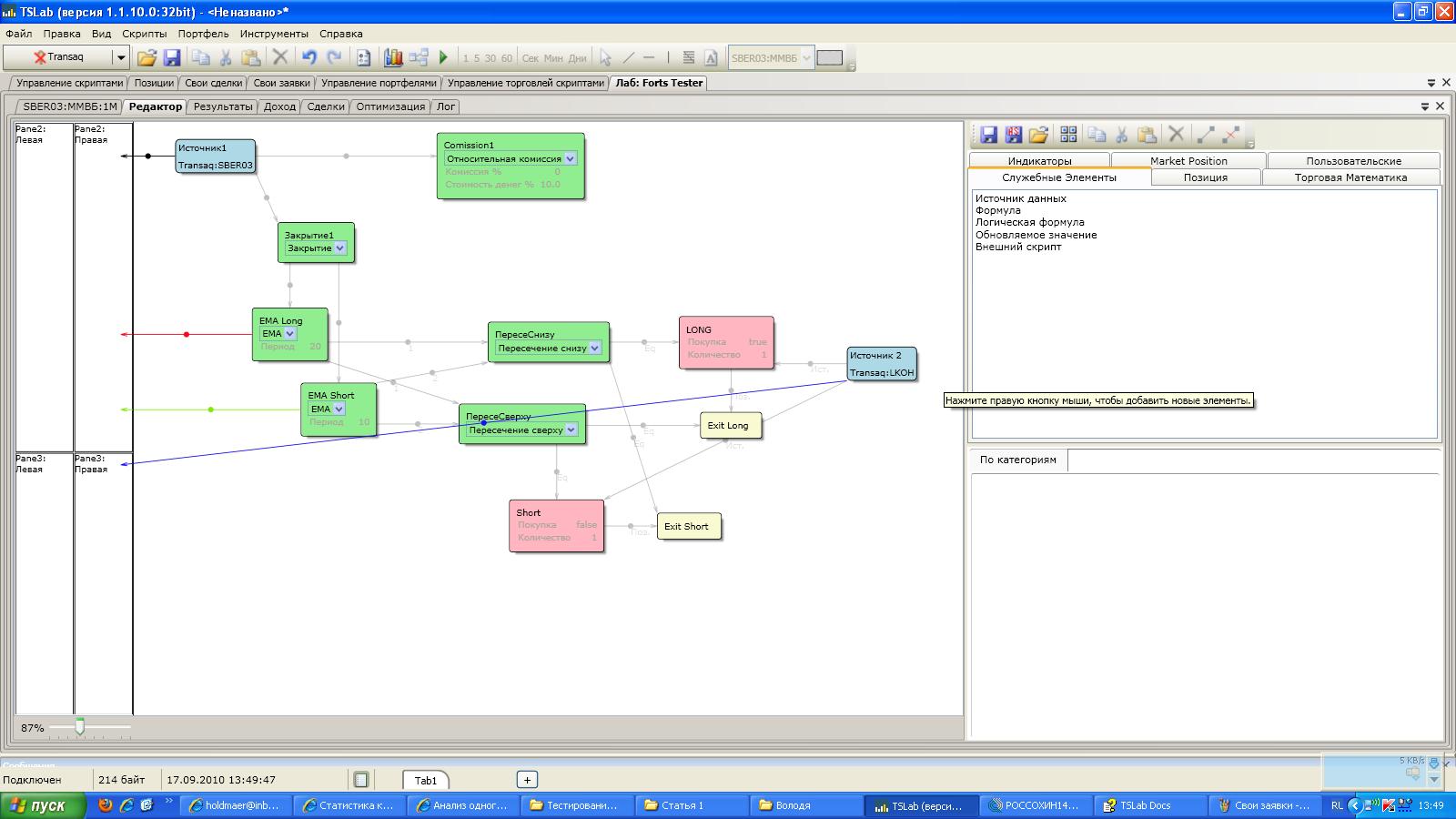Set timeframe to 30 in toolbar

tap(490, 58)
